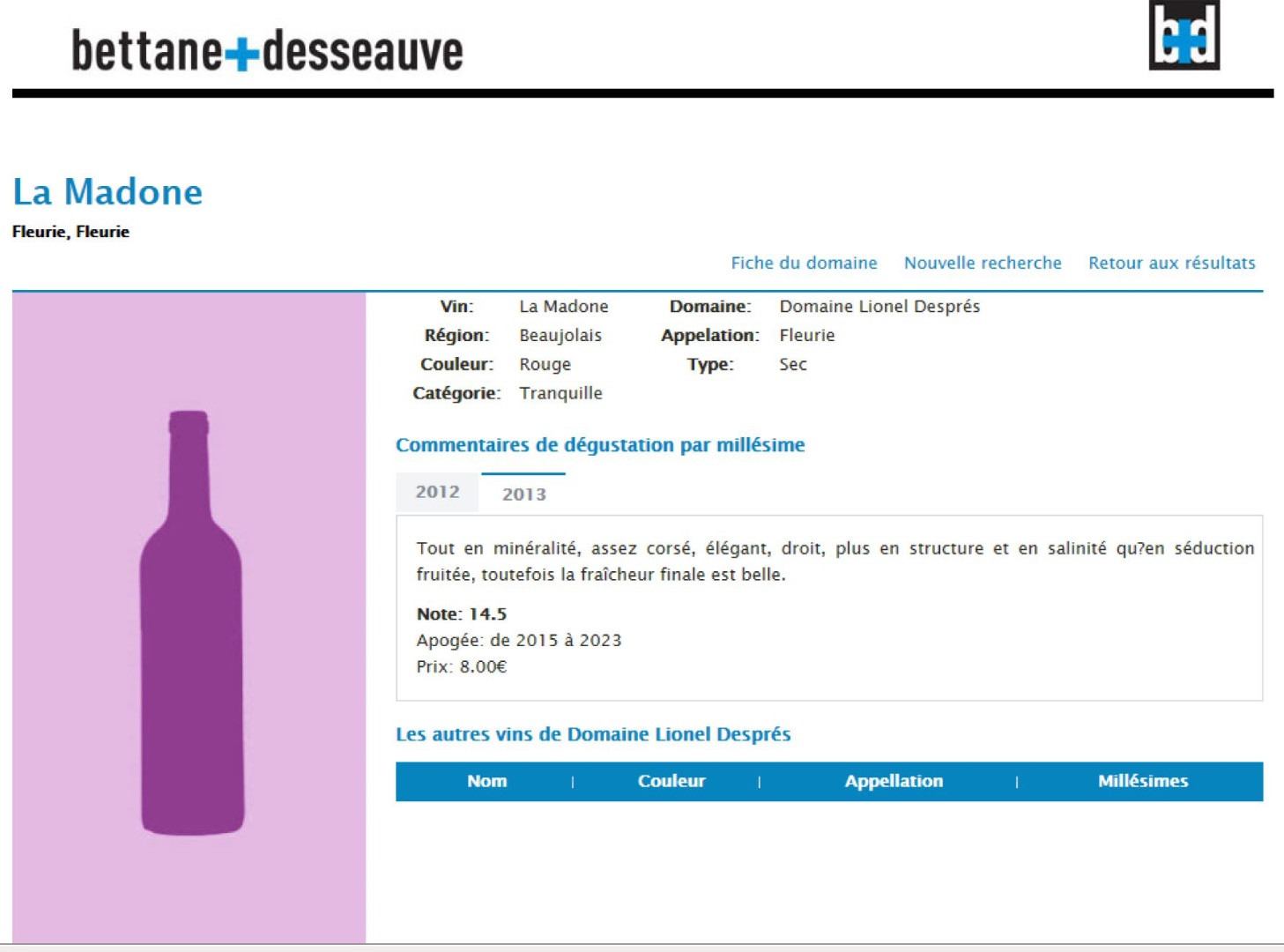Click the Couleur column header
Screen dimensions: 1284x952
[x=672, y=781]
